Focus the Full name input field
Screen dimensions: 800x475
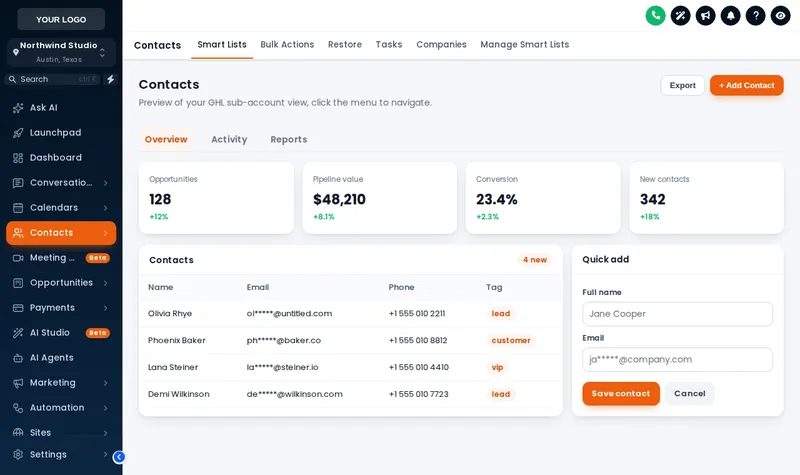(678, 314)
